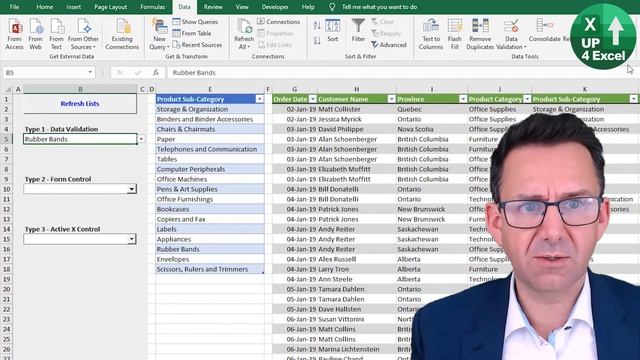Switch to Page Layout tab

[110, 7]
